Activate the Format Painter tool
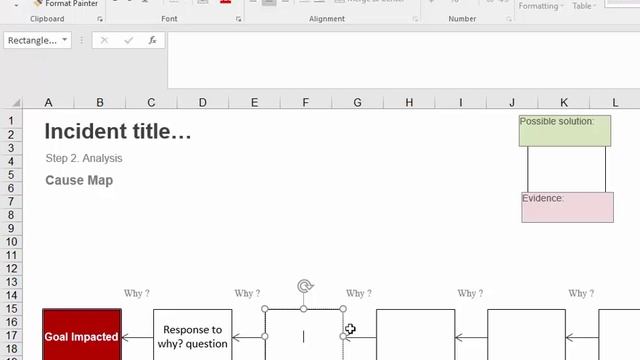 (67, 4)
